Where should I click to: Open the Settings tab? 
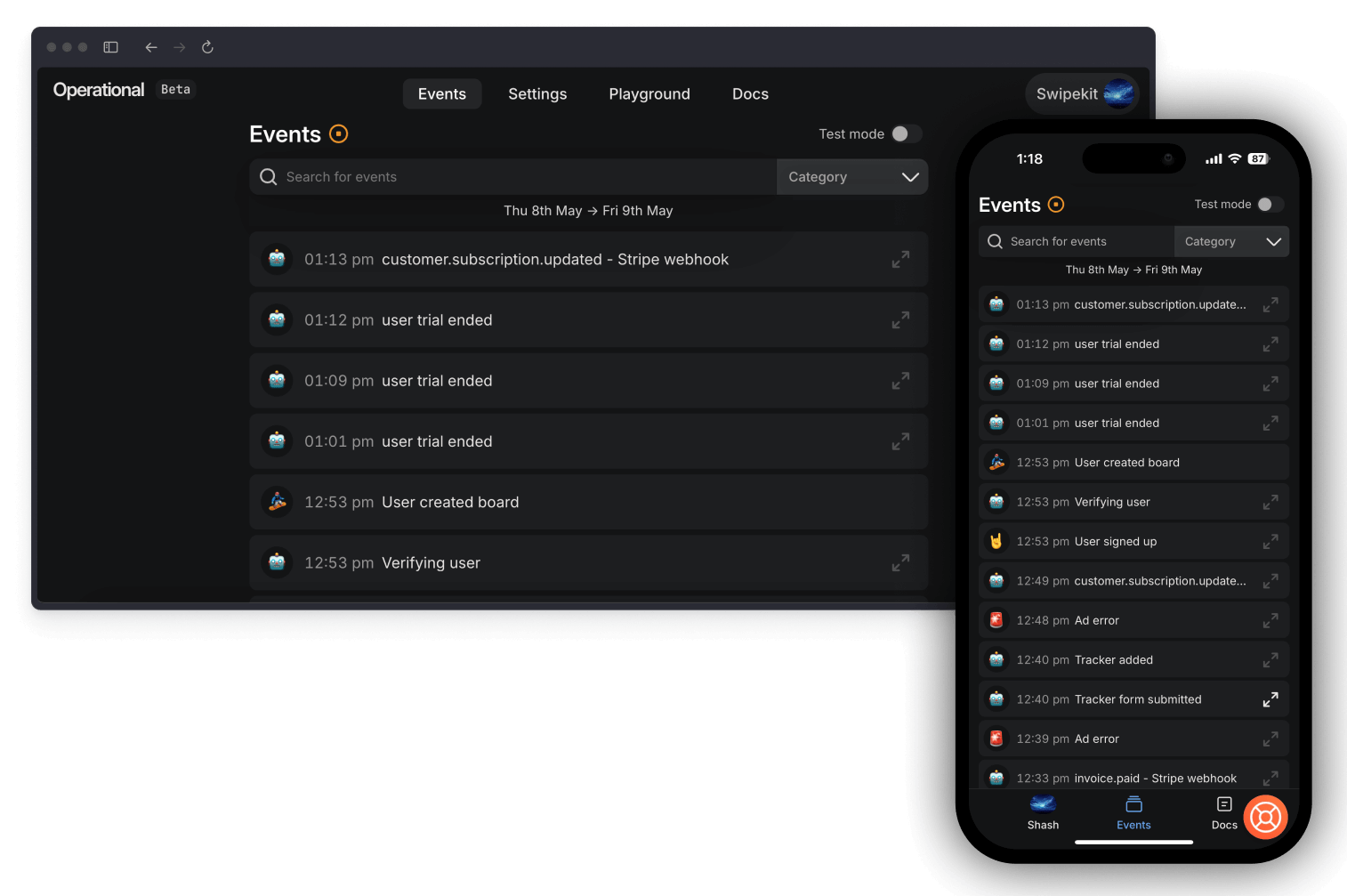(537, 93)
